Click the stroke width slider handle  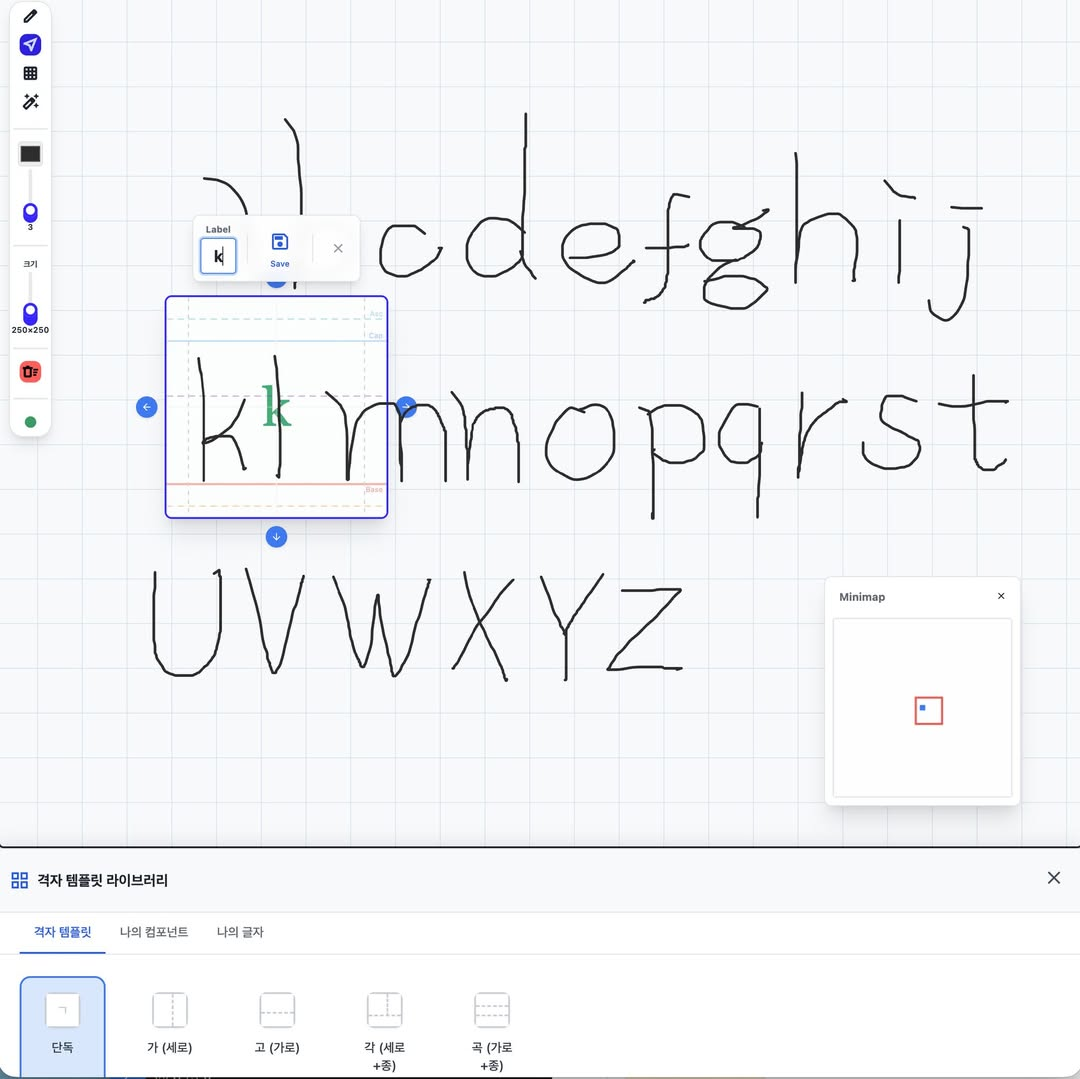coord(30,212)
